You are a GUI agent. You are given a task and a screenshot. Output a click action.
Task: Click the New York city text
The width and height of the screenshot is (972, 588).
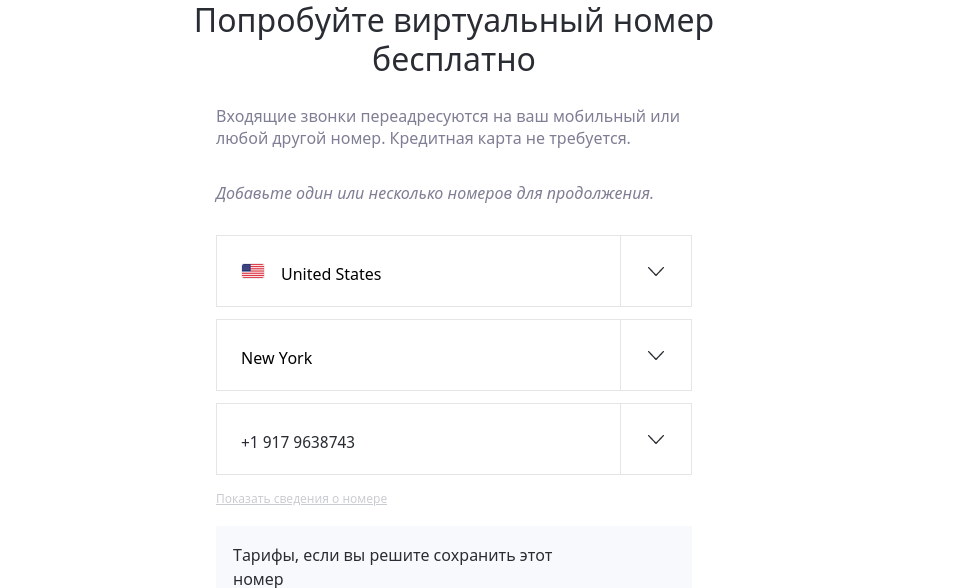click(x=276, y=358)
